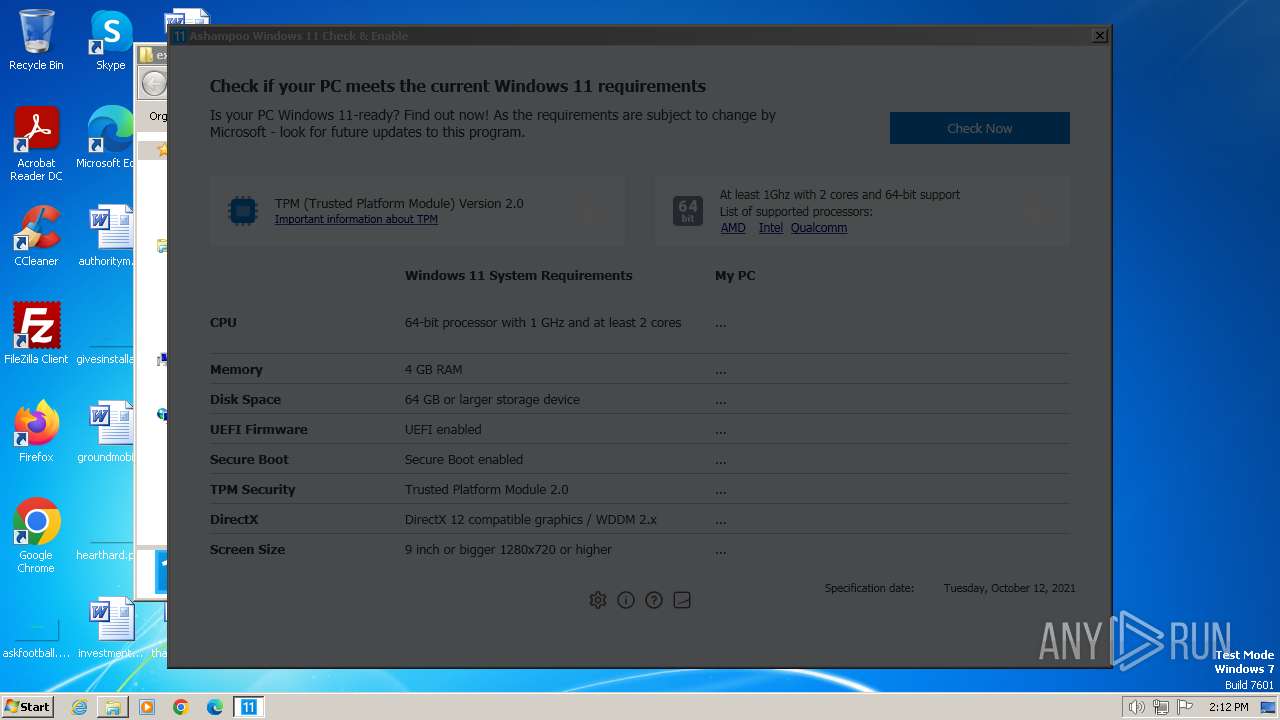
Task: Select the CPU requirement row label
Action: click(223, 323)
